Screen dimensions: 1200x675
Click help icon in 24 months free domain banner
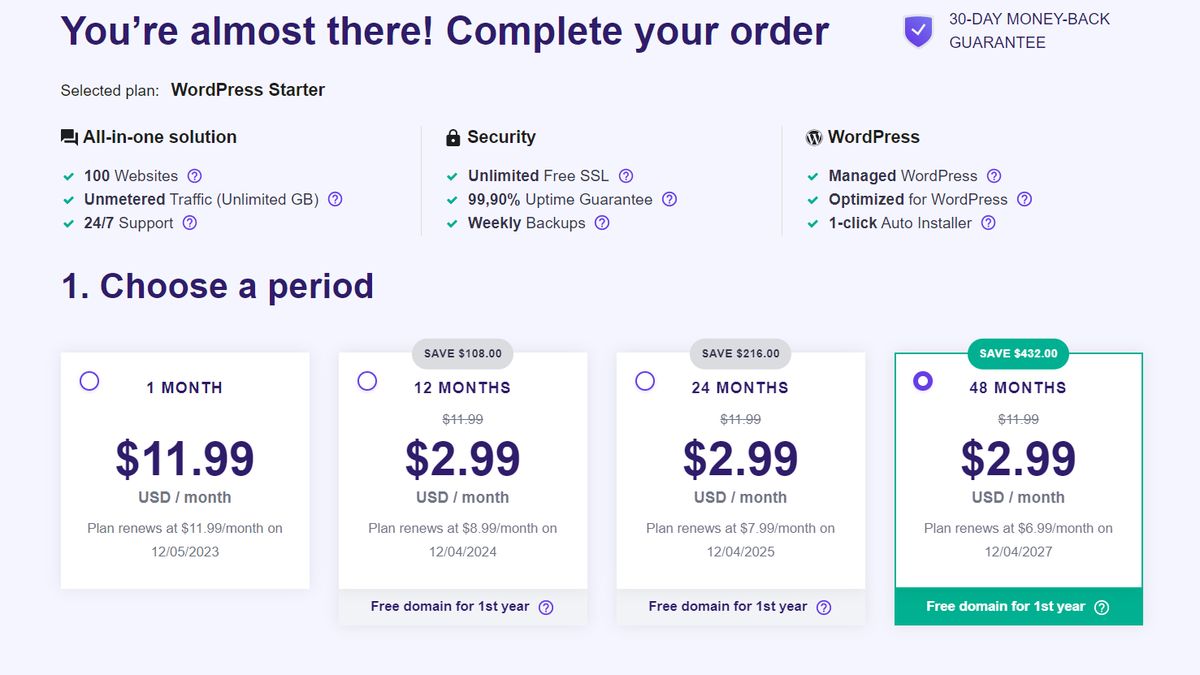pos(824,607)
